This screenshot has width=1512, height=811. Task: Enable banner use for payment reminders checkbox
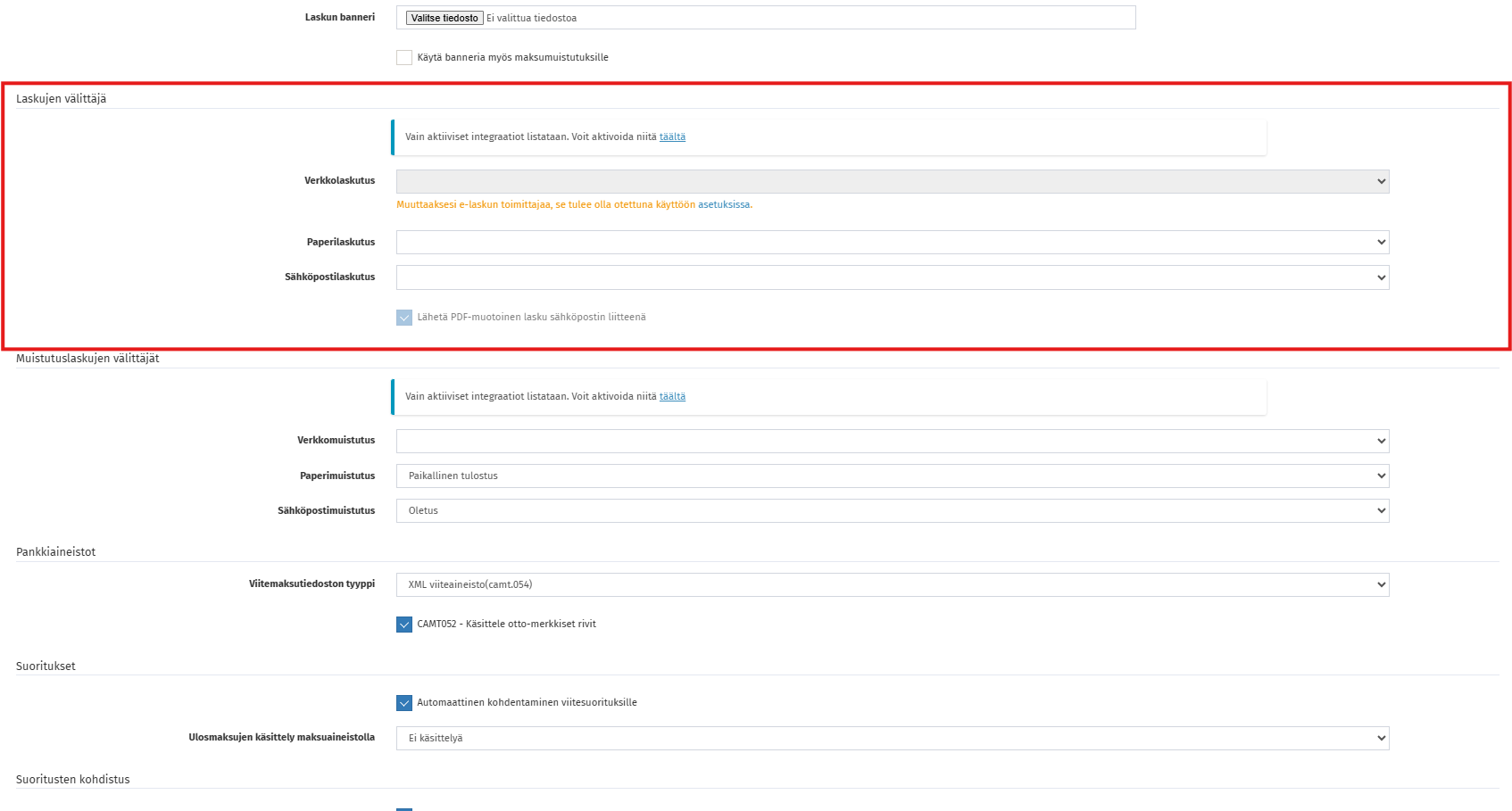[404, 57]
